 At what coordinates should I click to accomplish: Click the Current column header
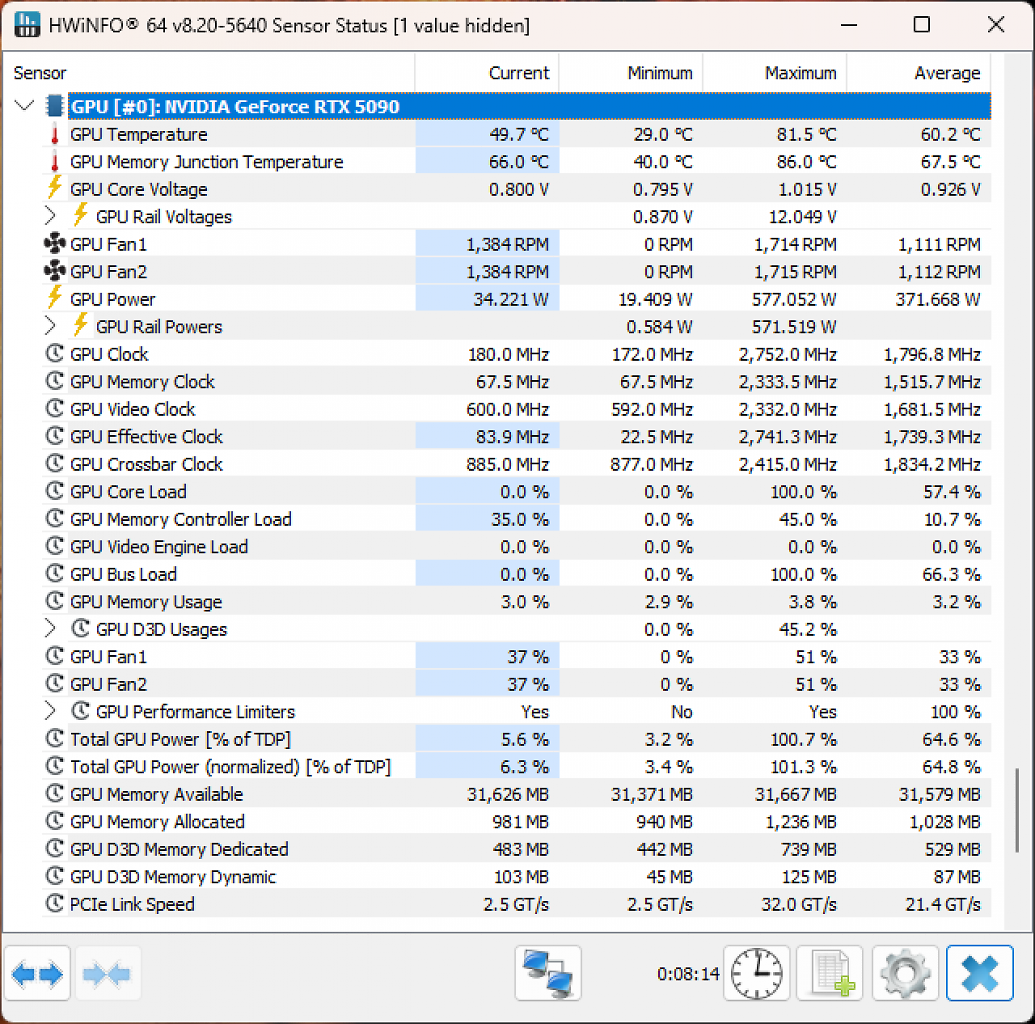[x=487, y=73]
